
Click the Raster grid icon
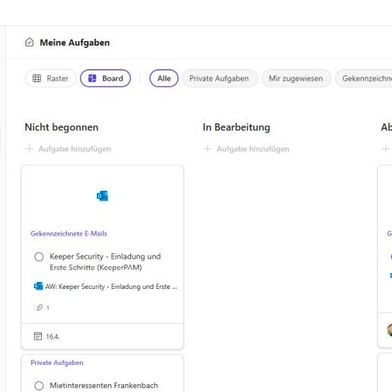[x=37, y=78]
